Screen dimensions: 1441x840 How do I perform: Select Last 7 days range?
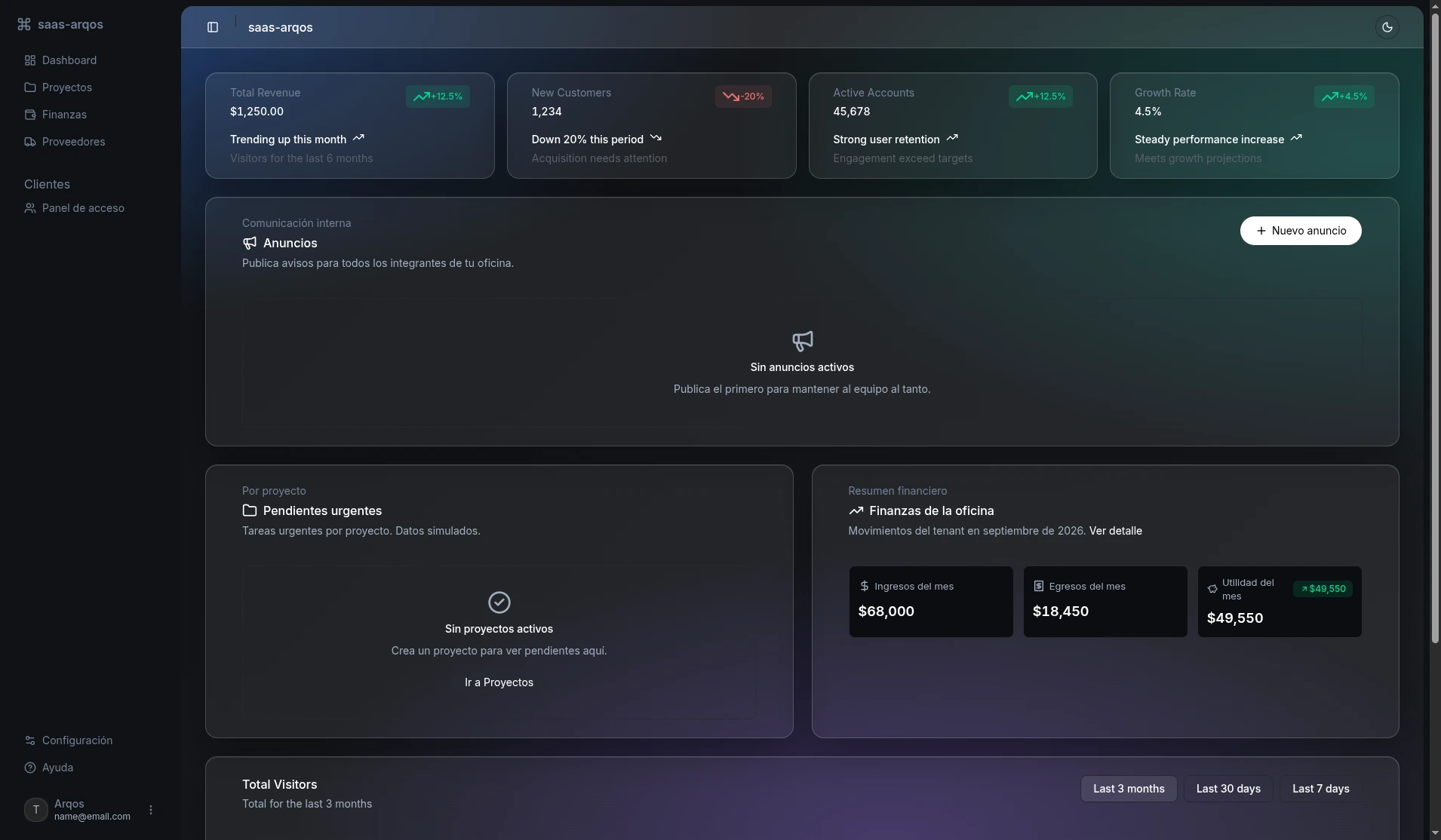click(x=1320, y=789)
